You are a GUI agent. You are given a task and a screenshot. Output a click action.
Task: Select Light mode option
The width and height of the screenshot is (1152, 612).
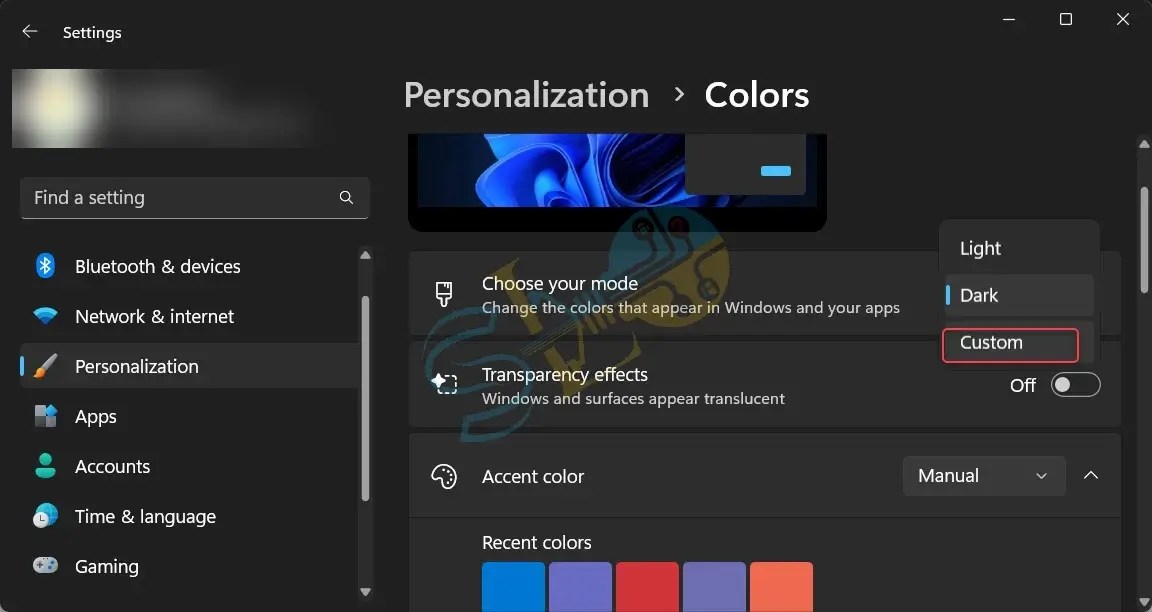pos(1019,248)
